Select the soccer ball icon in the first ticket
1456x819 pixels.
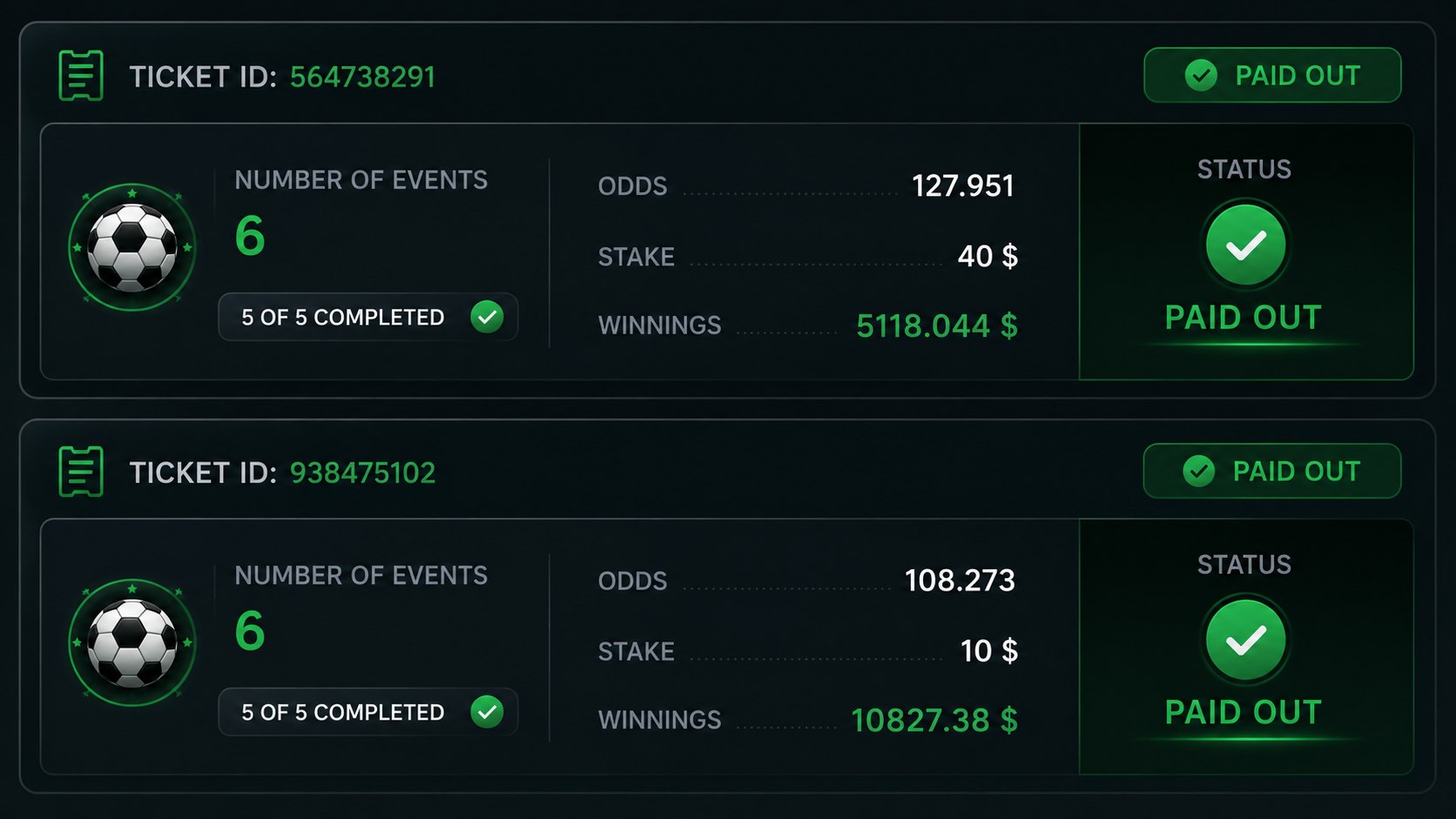point(132,247)
